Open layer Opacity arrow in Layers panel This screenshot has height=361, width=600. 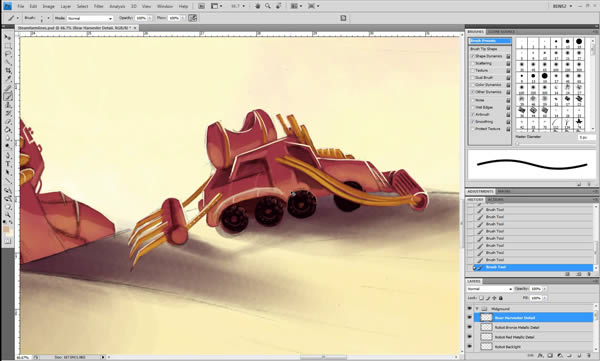click(x=545, y=289)
